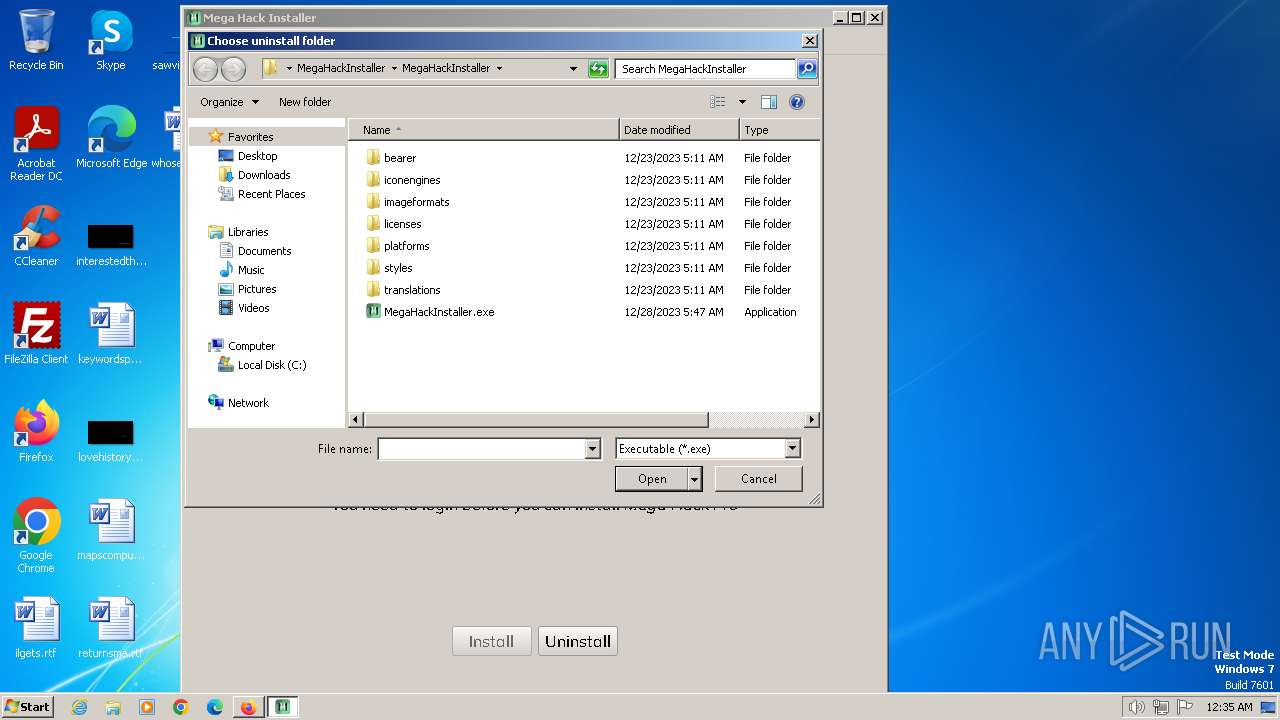Open the Pictures library
Viewport: 1280px width, 720px height.
coord(256,289)
